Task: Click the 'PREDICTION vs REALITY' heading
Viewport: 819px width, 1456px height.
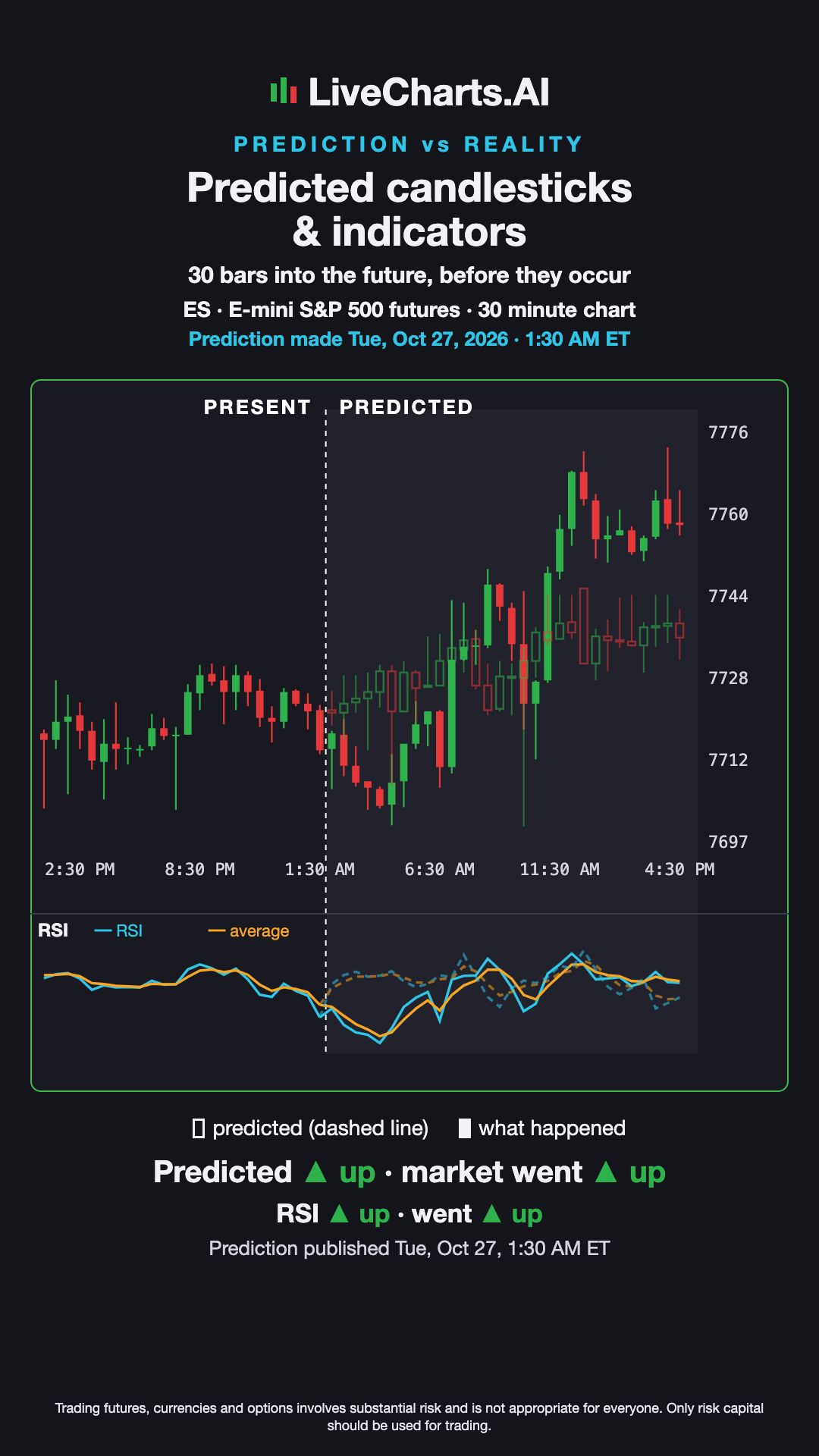Action: point(409,144)
